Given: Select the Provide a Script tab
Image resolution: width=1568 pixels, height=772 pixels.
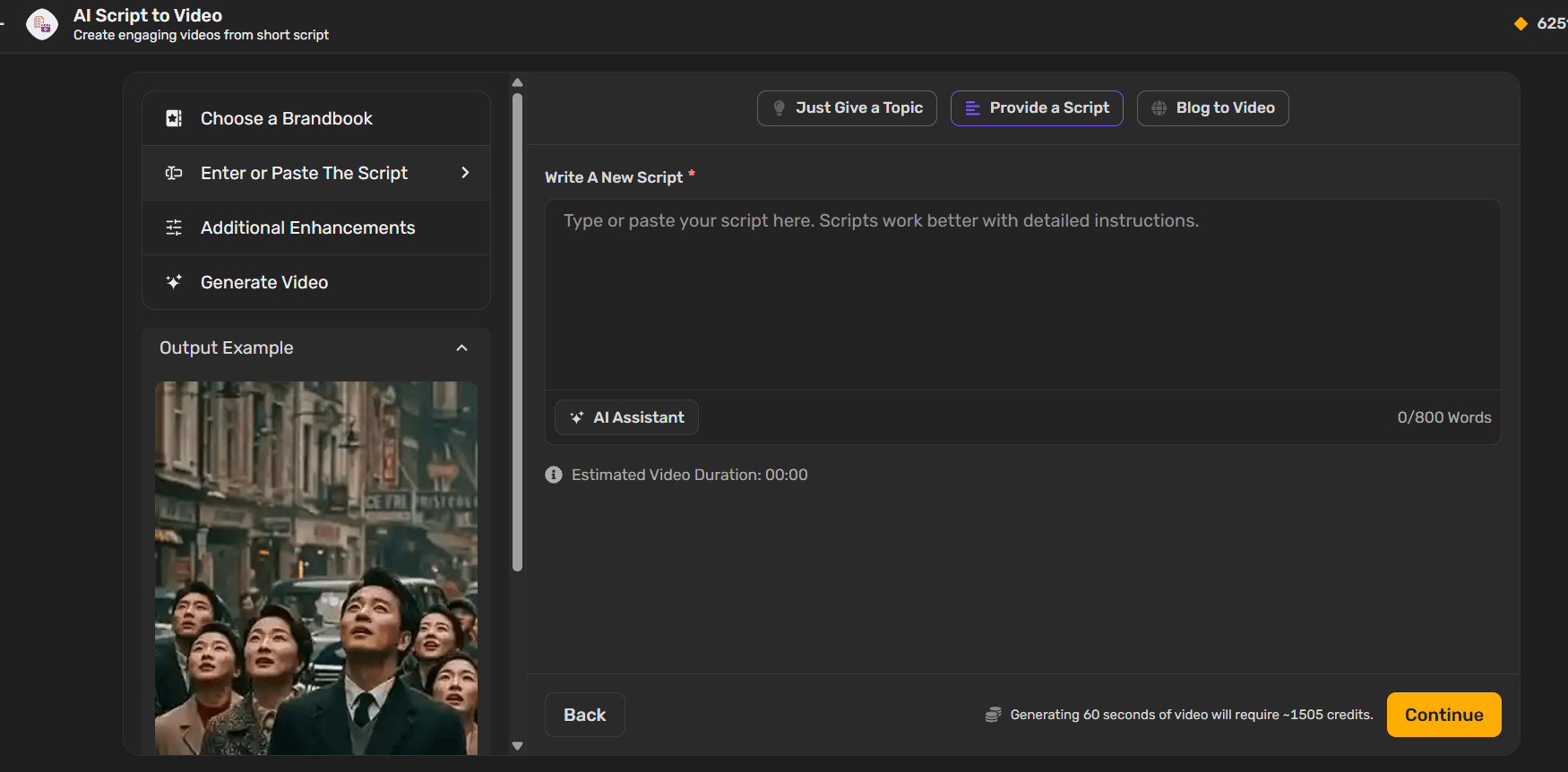Looking at the screenshot, I should click(x=1037, y=108).
